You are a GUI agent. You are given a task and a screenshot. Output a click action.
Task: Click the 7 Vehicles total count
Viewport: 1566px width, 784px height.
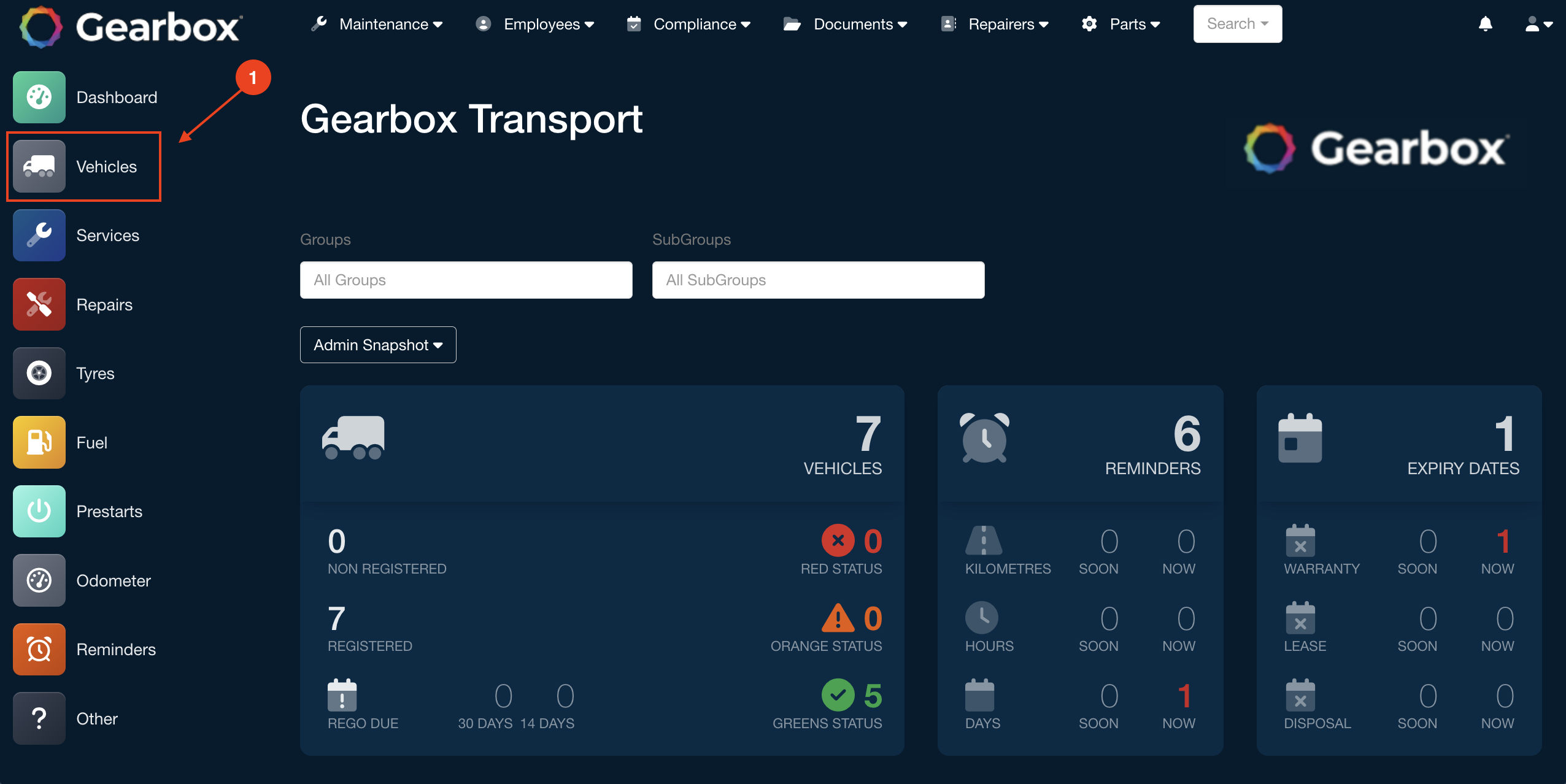pos(868,434)
